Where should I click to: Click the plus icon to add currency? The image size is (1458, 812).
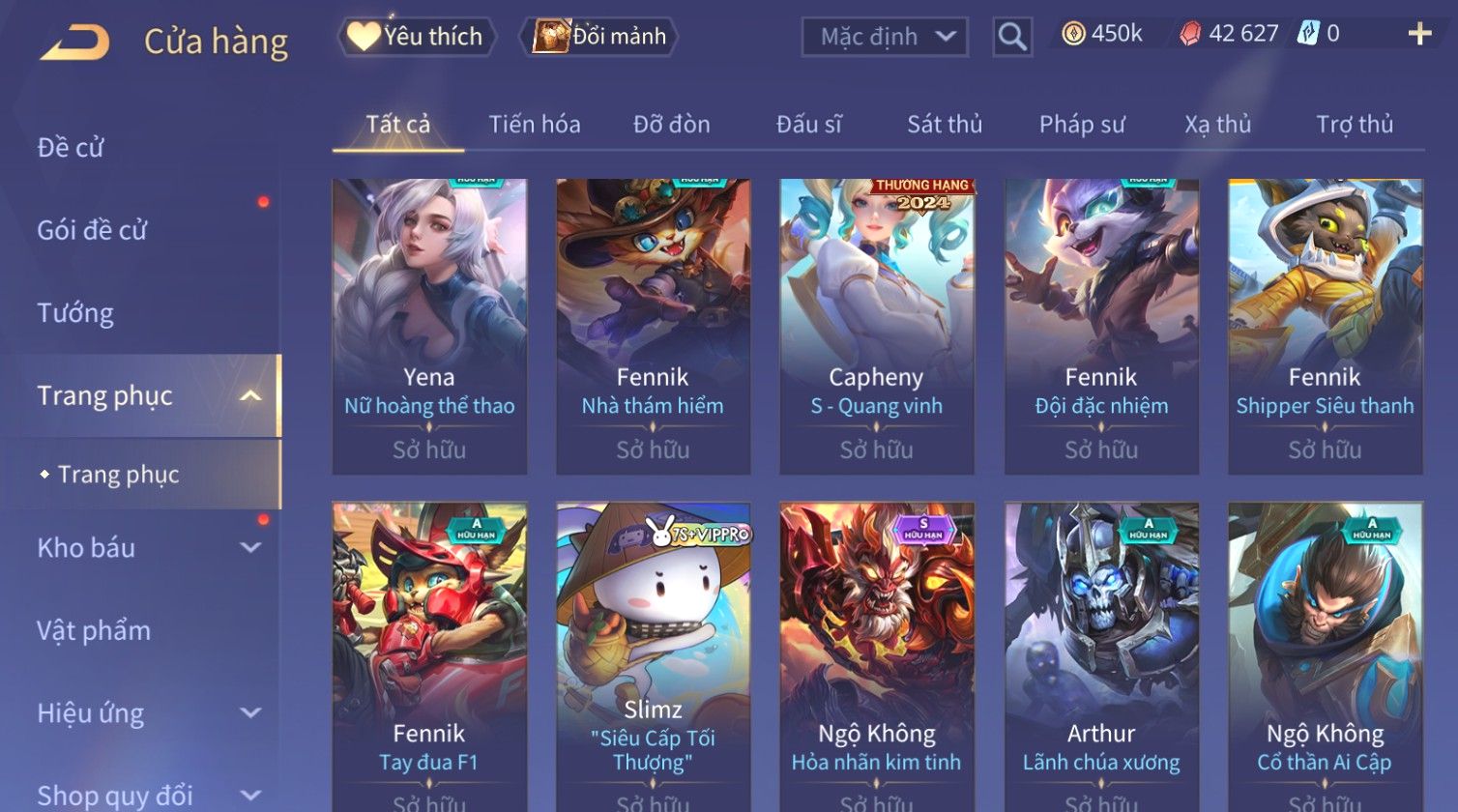point(1419,35)
